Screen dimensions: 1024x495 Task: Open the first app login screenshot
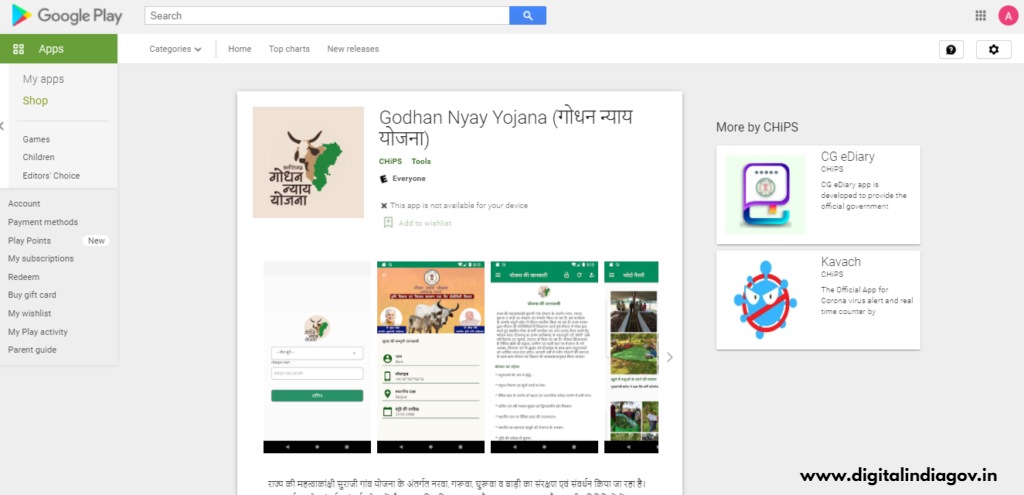point(317,357)
